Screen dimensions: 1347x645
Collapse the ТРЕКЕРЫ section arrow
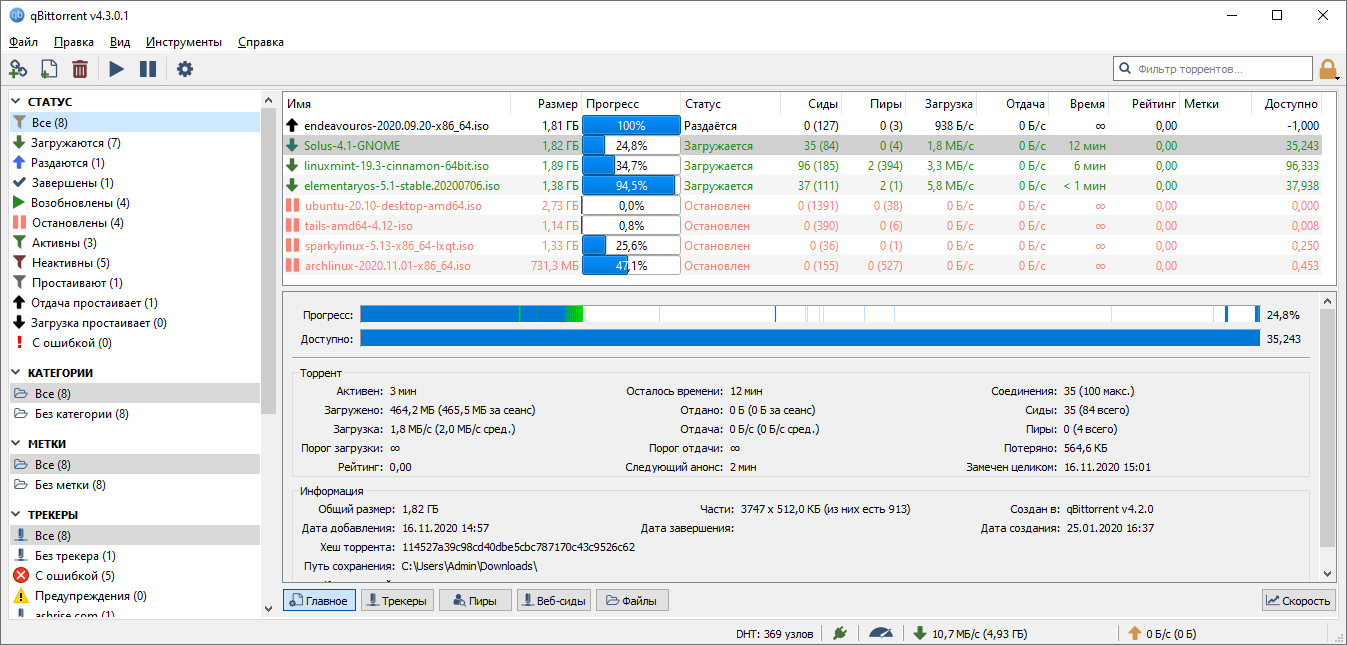17,515
